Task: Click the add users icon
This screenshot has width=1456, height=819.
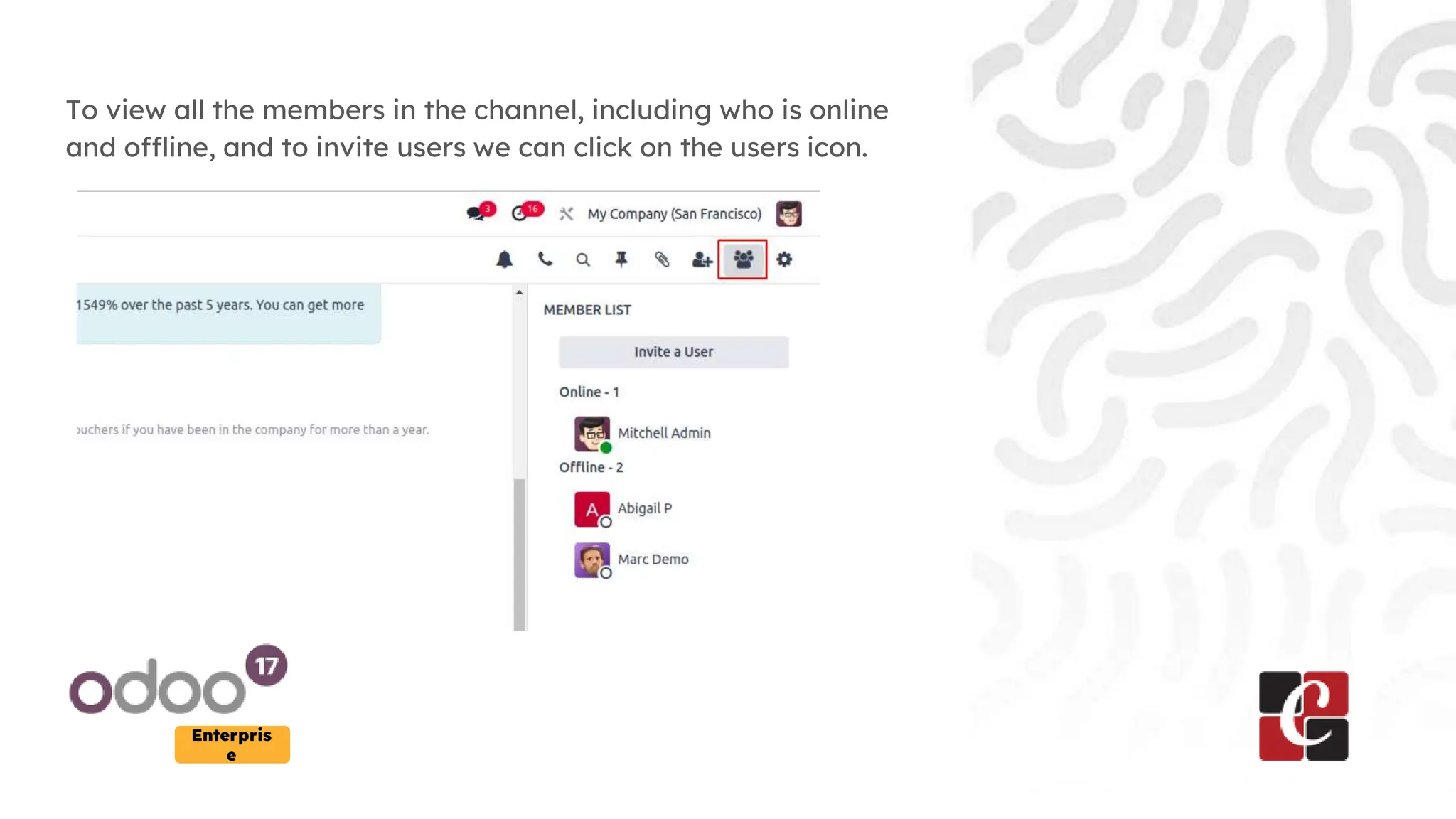Action: click(x=702, y=260)
